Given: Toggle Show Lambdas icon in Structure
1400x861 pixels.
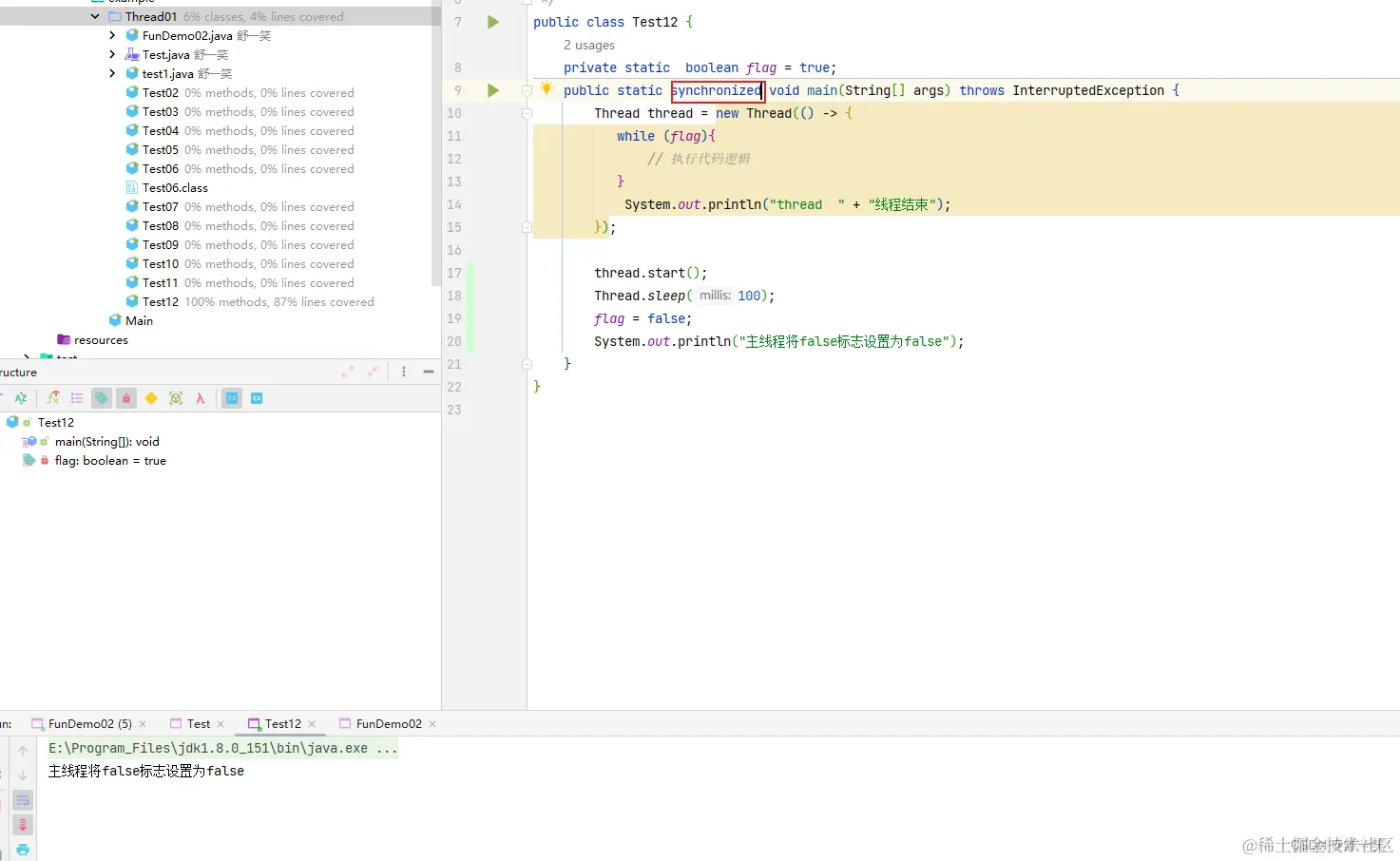Looking at the screenshot, I should click(201, 398).
